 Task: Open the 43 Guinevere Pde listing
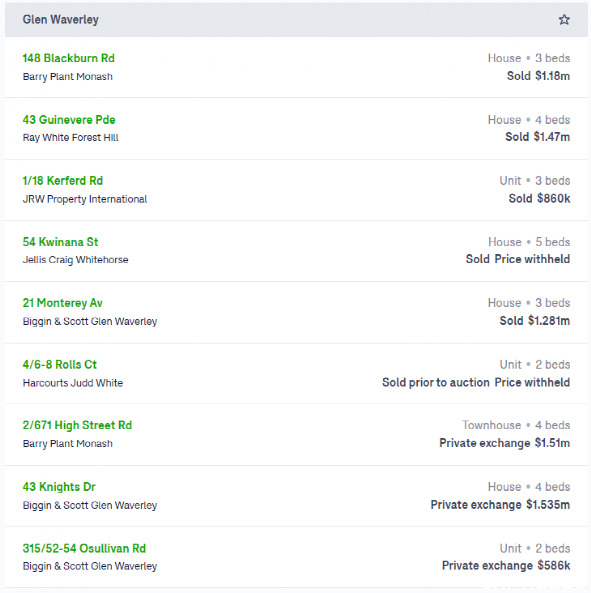[69, 120]
